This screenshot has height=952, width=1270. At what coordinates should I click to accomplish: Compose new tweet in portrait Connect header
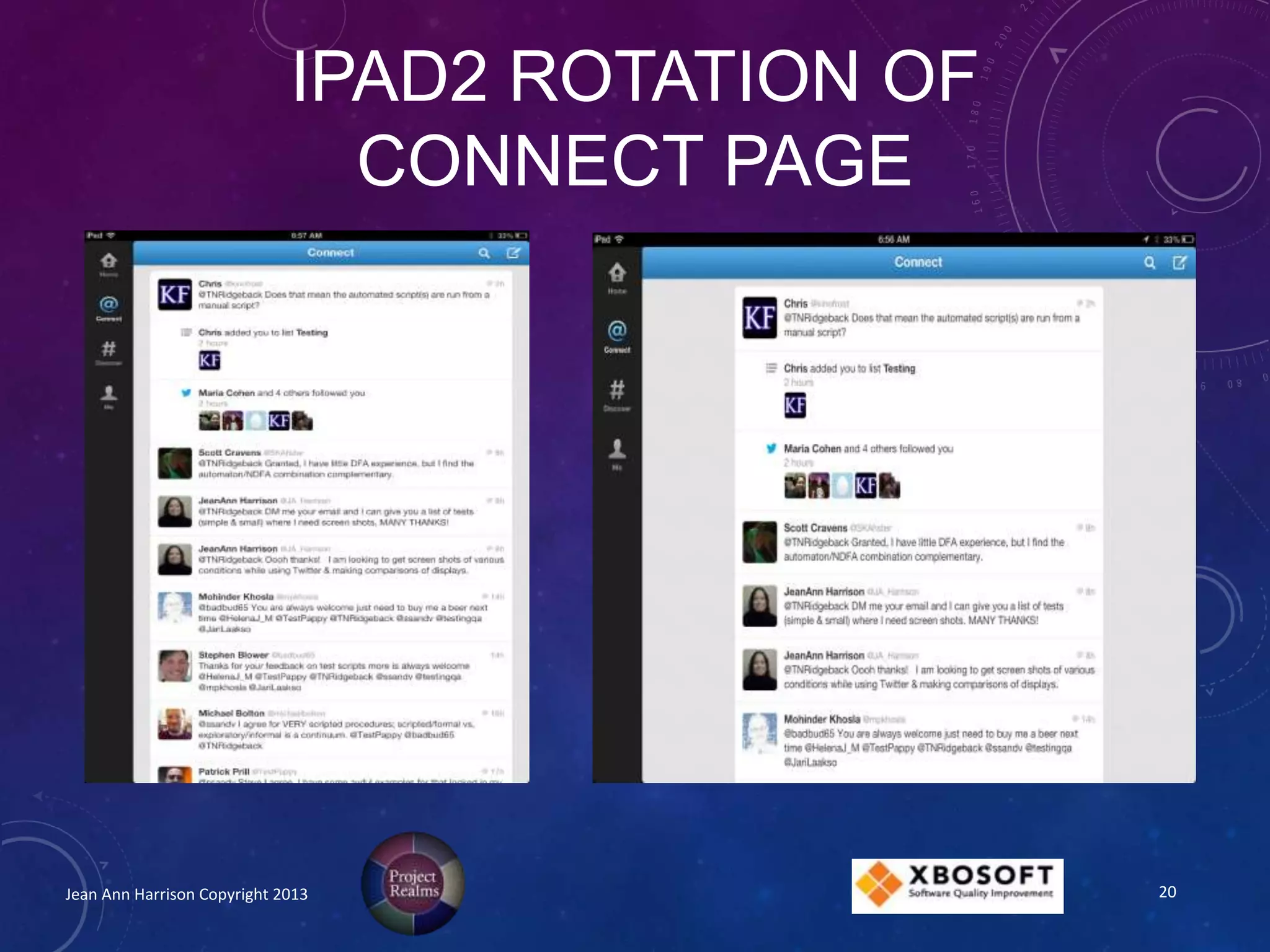(513, 253)
